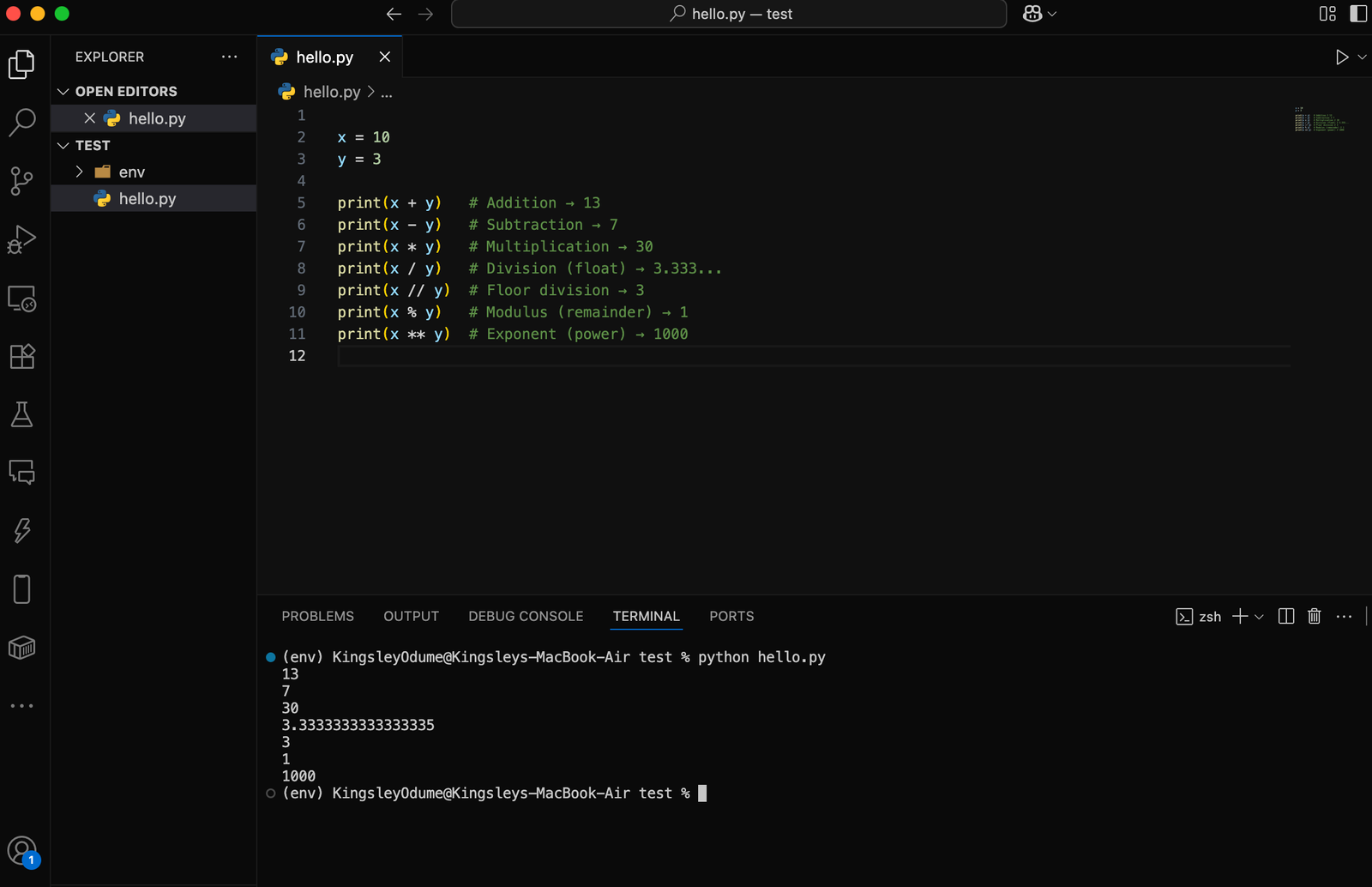
Task: Select the Source Control icon
Action: click(21, 181)
